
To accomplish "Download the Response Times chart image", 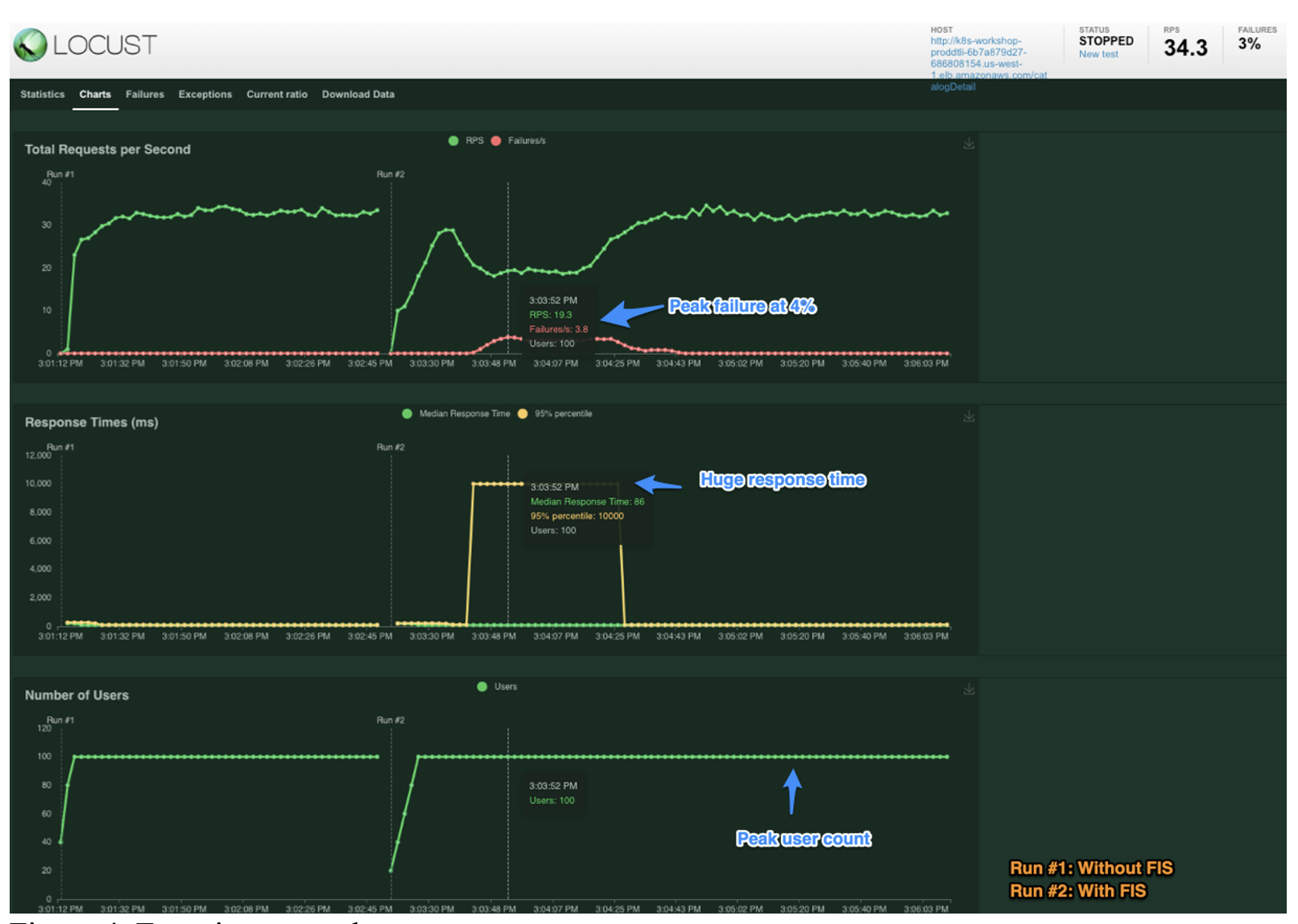I will tap(969, 416).
